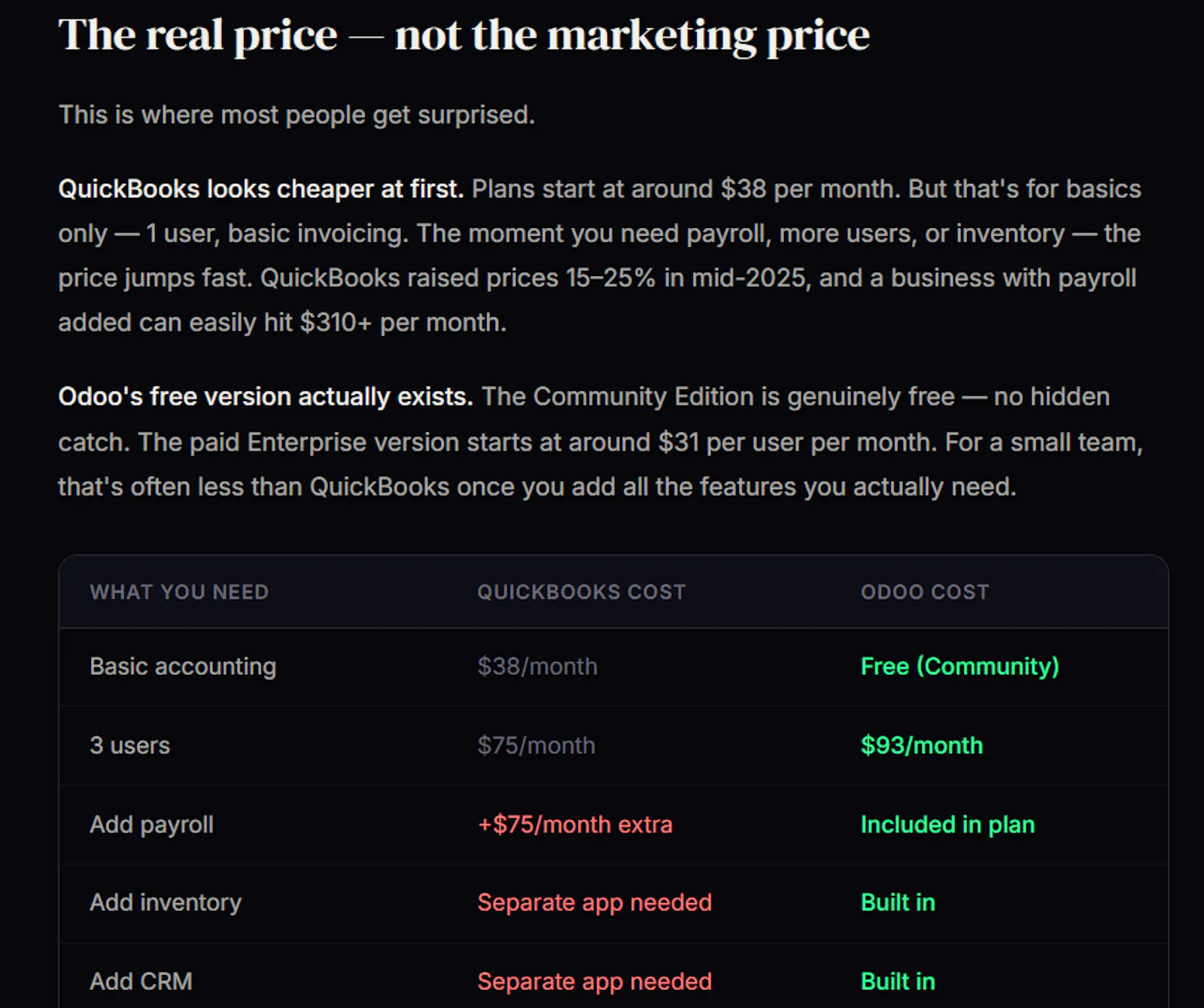Click the '$38/month' QuickBooks cost cell
The height and width of the screenshot is (1008, 1204).
click(x=537, y=666)
